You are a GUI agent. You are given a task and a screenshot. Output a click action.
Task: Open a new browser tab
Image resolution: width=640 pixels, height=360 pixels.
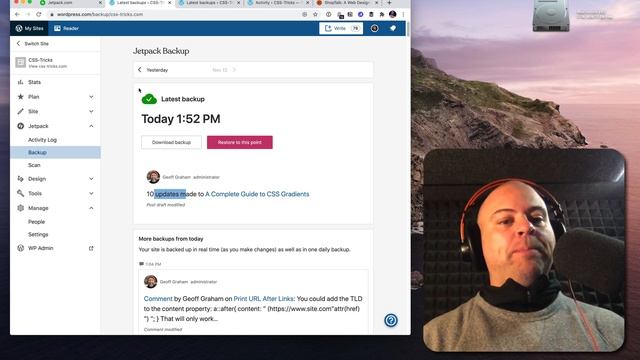tap(389, 3)
